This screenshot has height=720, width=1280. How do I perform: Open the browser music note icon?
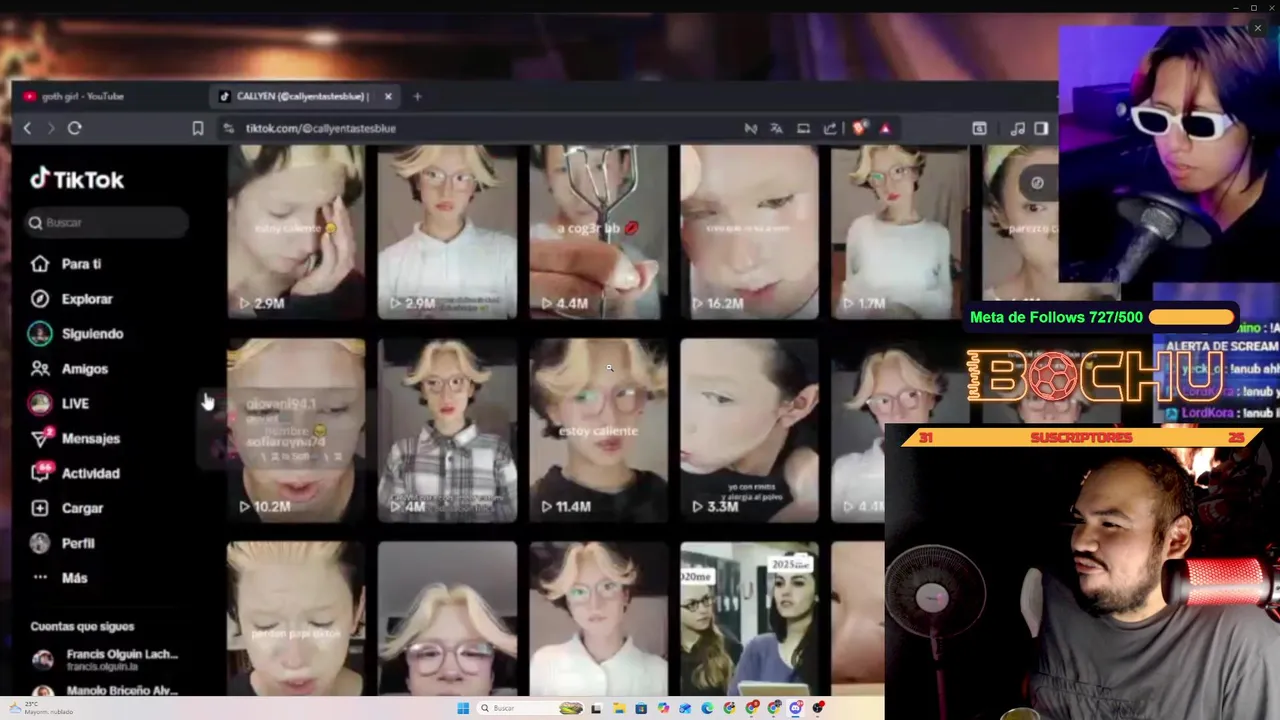tap(1018, 128)
